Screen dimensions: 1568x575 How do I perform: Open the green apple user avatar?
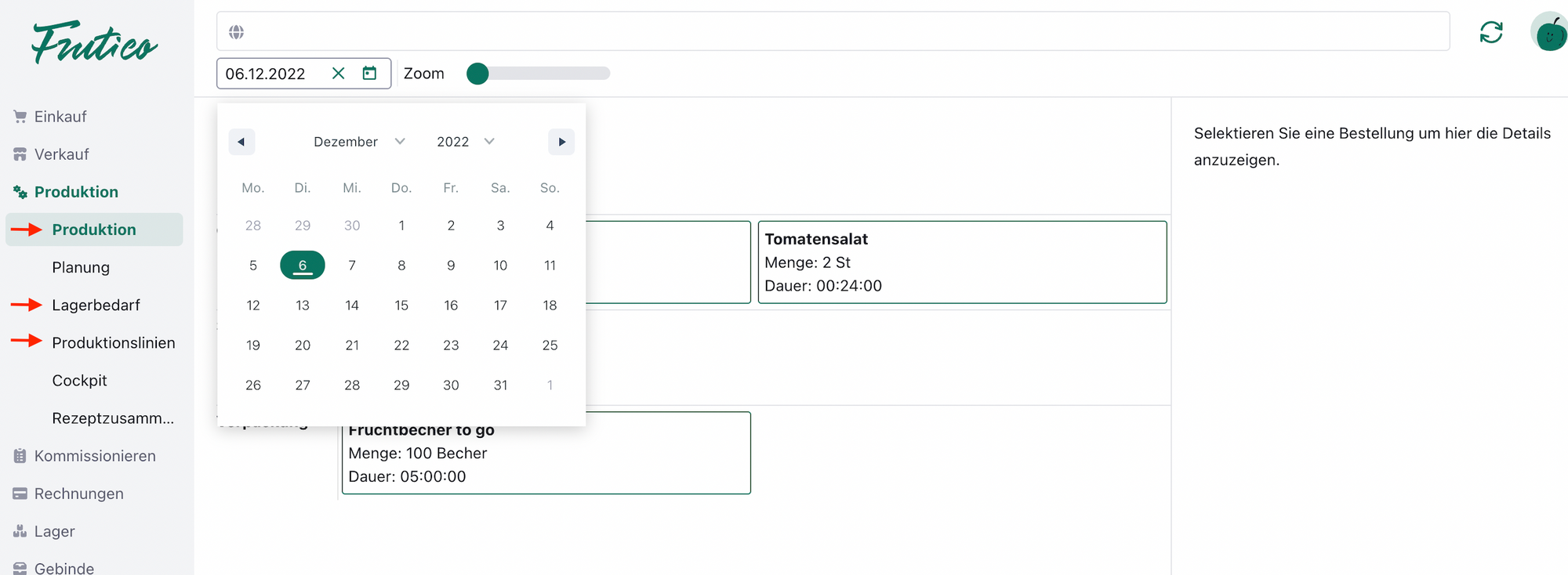(x=1549, y=32)
